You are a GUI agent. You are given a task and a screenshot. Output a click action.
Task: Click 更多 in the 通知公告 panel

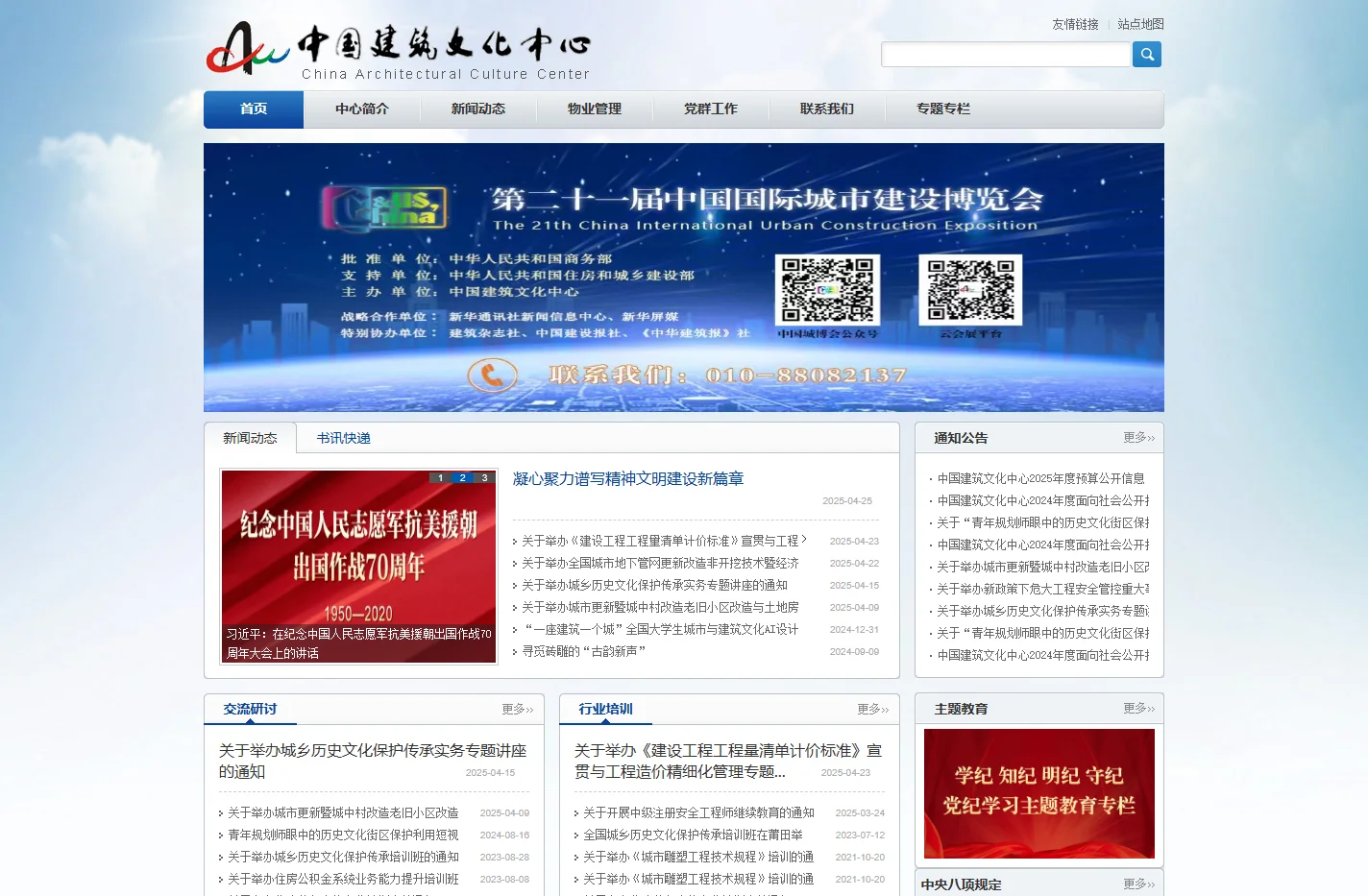coord(1139,438)
